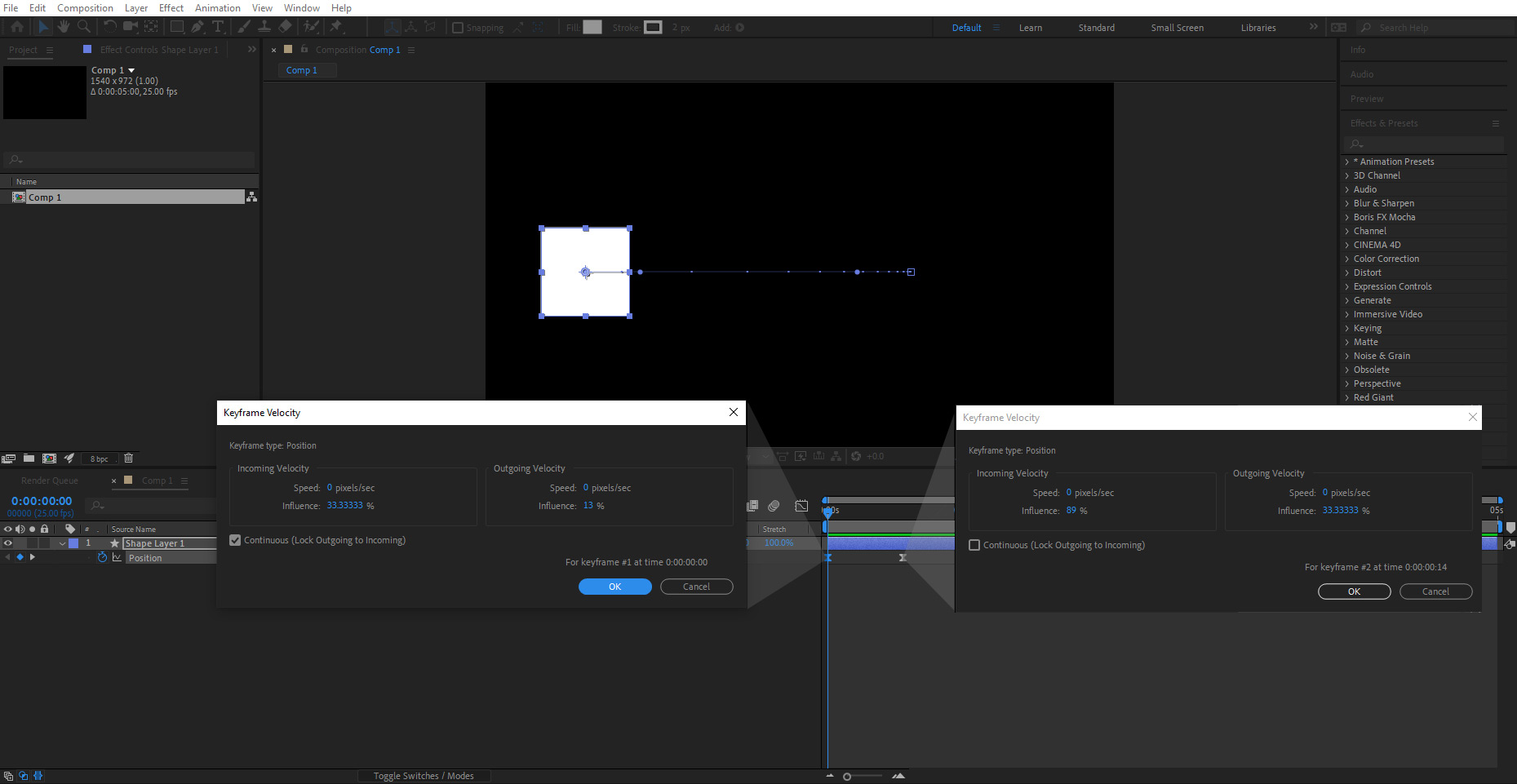Select the Selection arrow tool
The image size is (1517, 784).
[42, 27]
